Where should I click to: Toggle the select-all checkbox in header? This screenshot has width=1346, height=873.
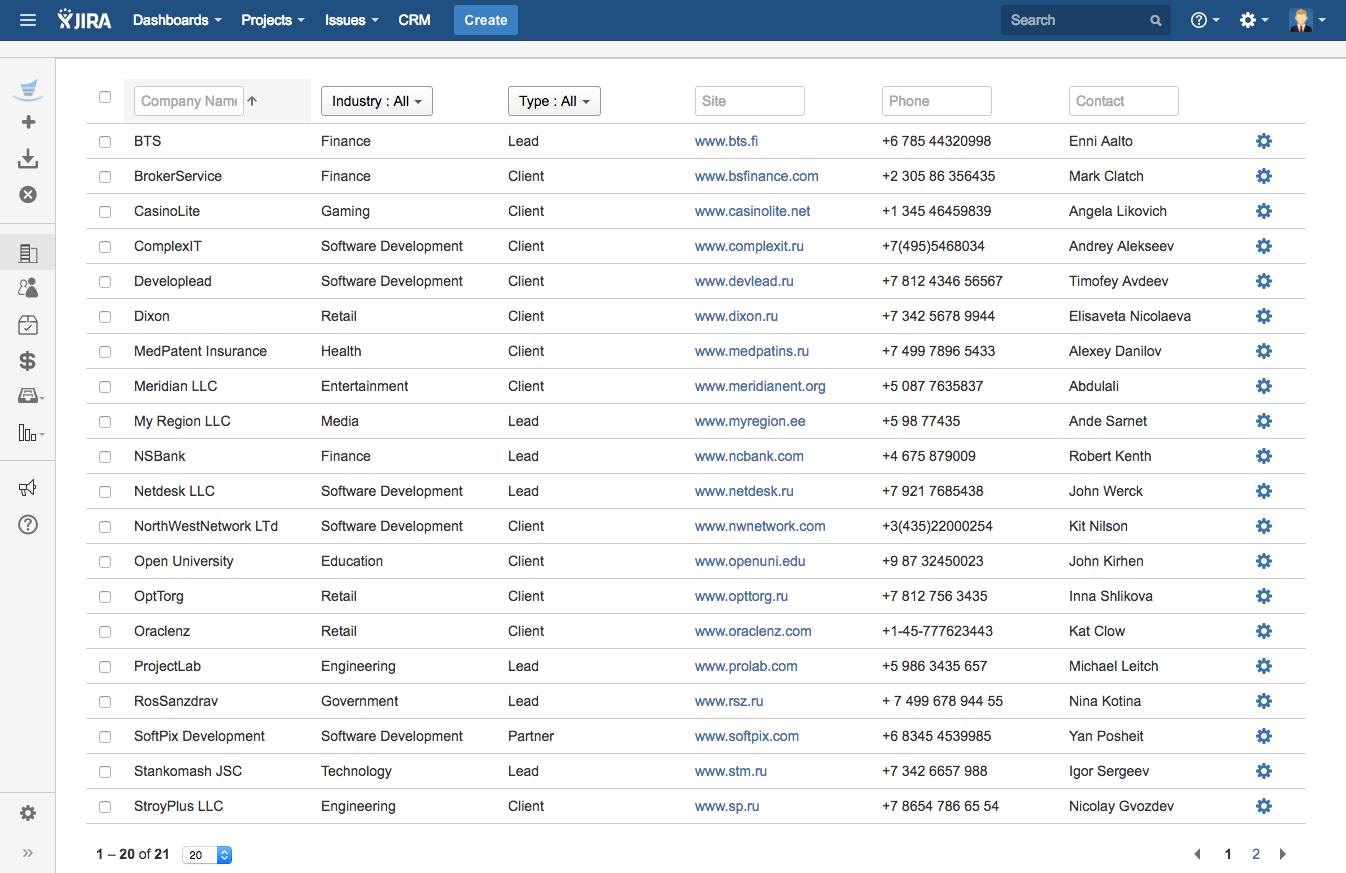click(x=105, y=97)
